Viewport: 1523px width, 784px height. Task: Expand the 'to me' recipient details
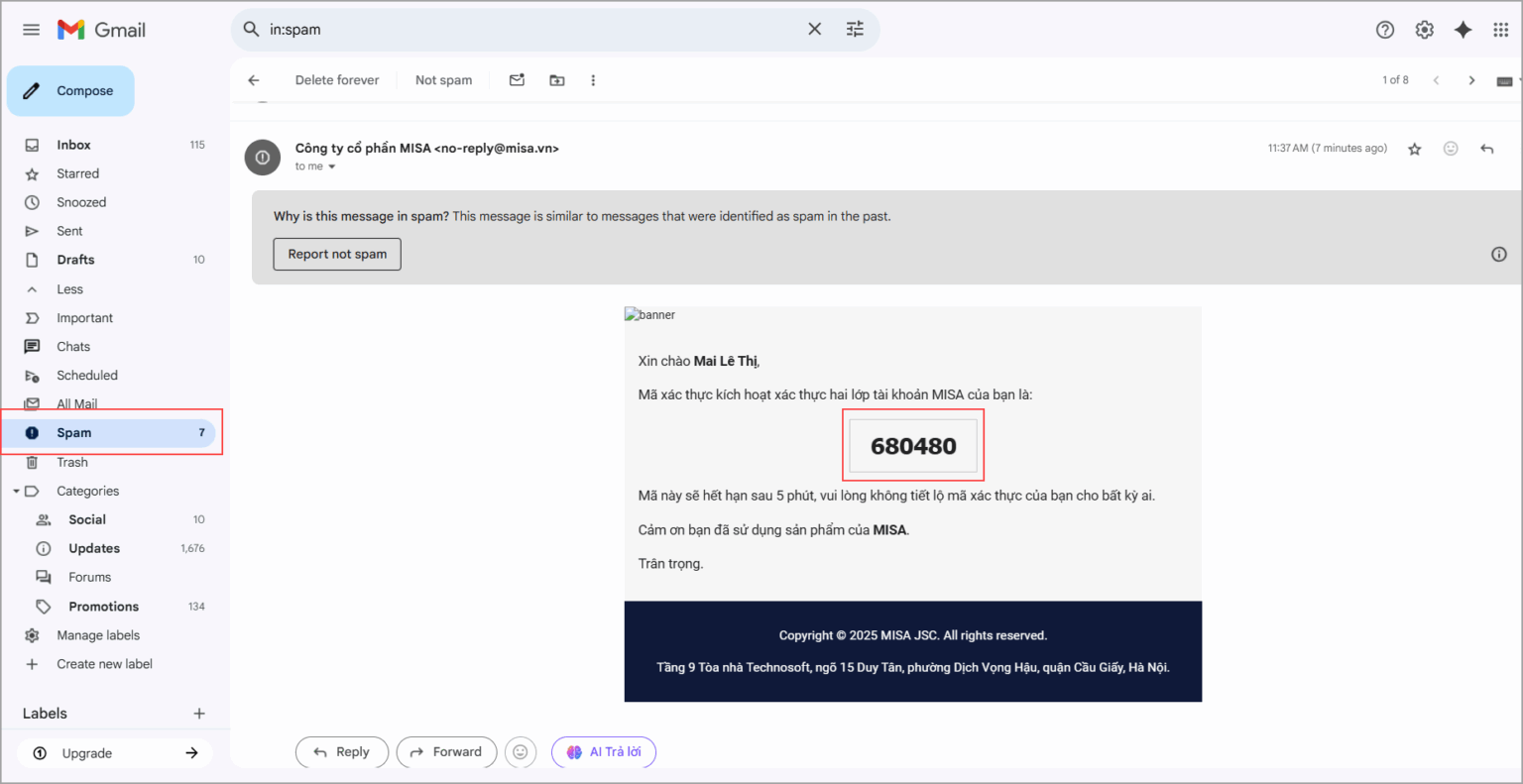click(331, 167)
